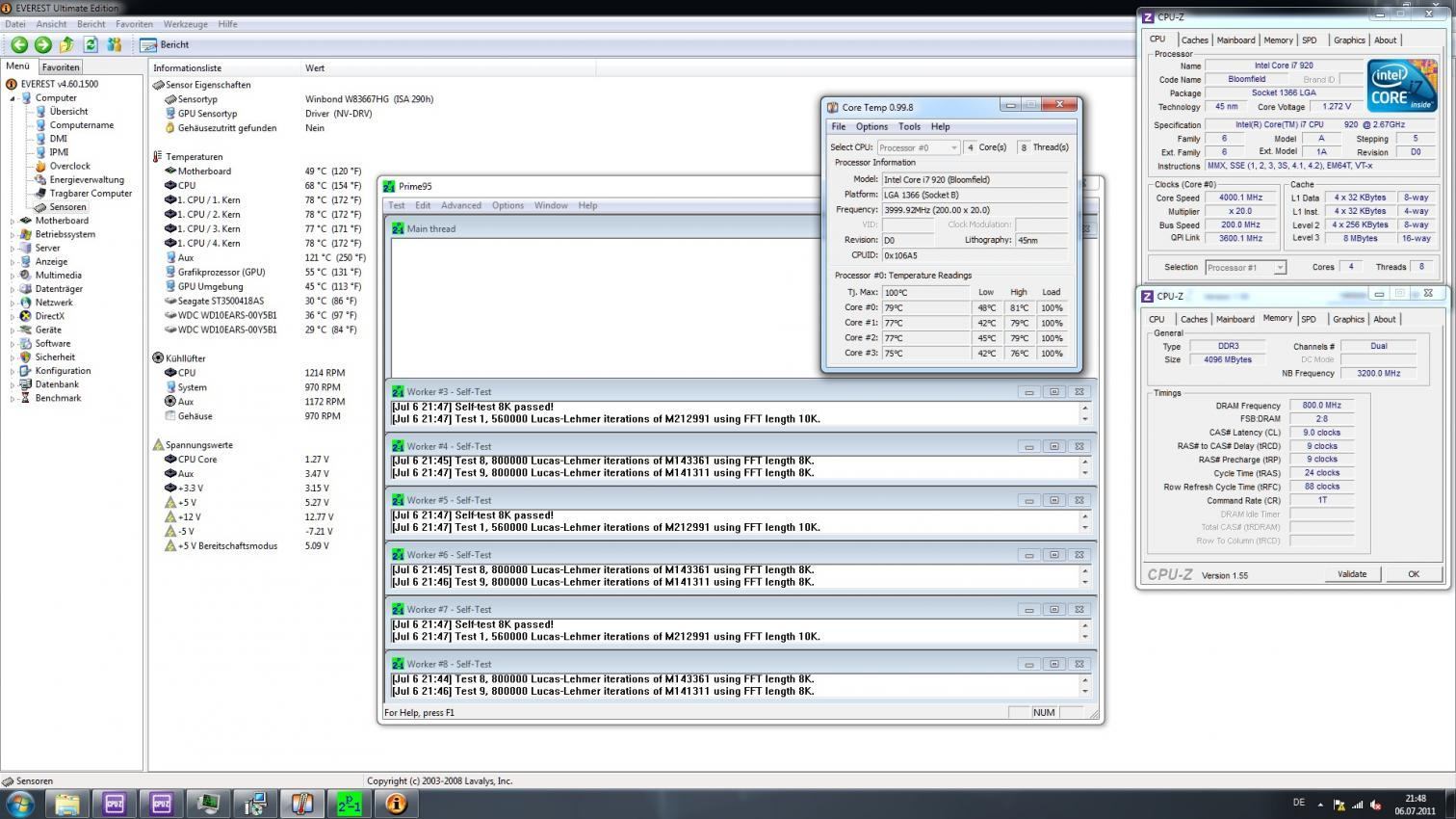The height and width of the screenshot is (819, 1456).
Task: Select Energieverwaltung in the tree
Action: [x=87, y=179]
